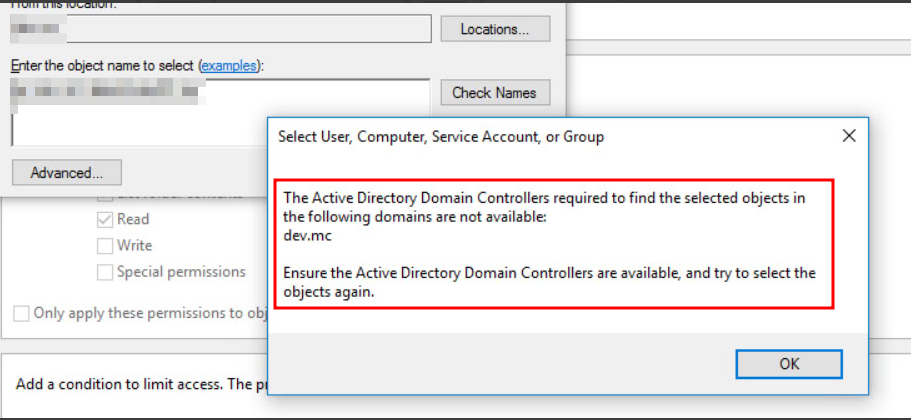Click the 'Ensure the Active Directory' message paragraph

click(x=549, y=282)
